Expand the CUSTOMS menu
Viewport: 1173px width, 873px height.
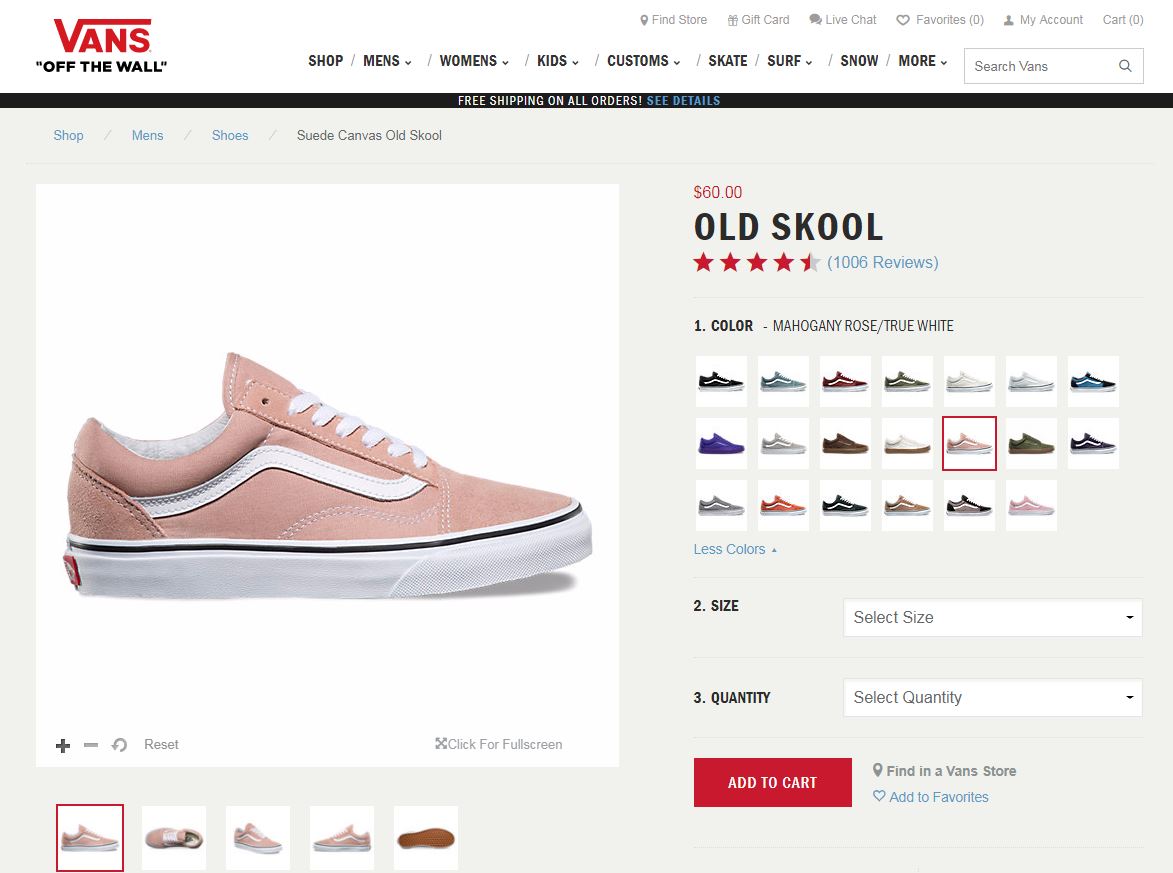(643, 61)
